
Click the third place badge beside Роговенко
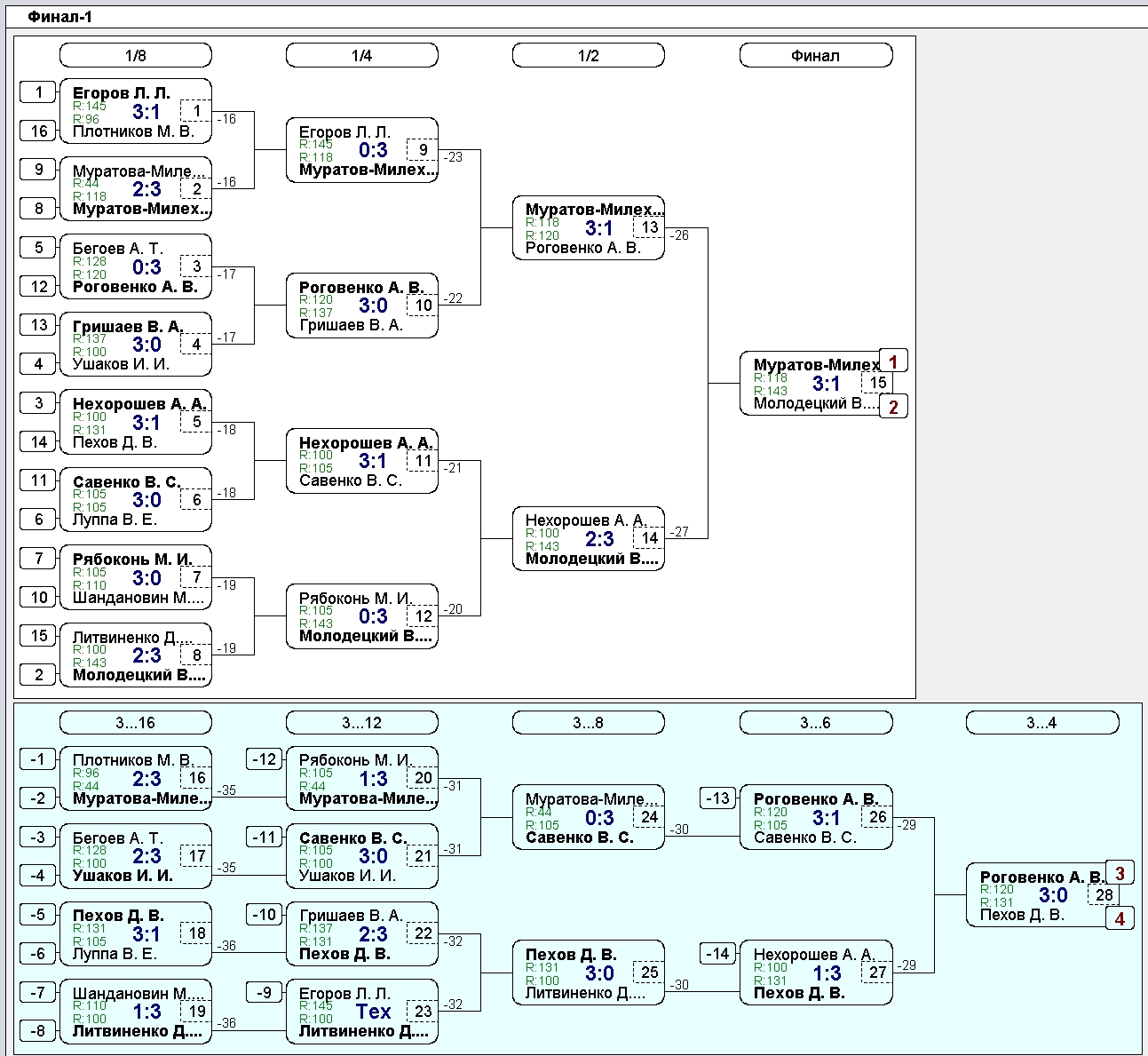click(x=1120, y=873)
